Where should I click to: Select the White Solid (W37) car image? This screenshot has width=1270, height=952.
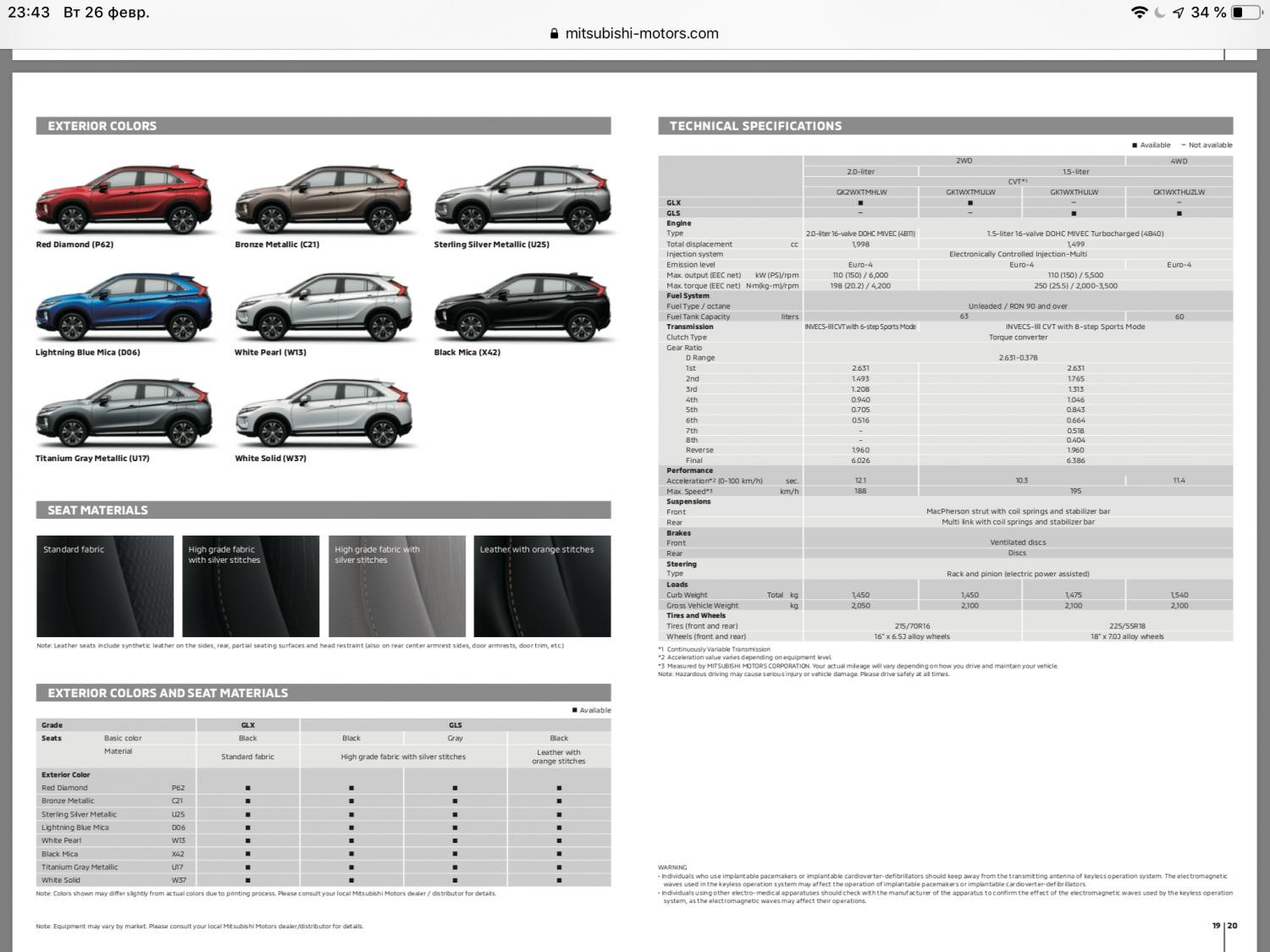pos(323,415)
